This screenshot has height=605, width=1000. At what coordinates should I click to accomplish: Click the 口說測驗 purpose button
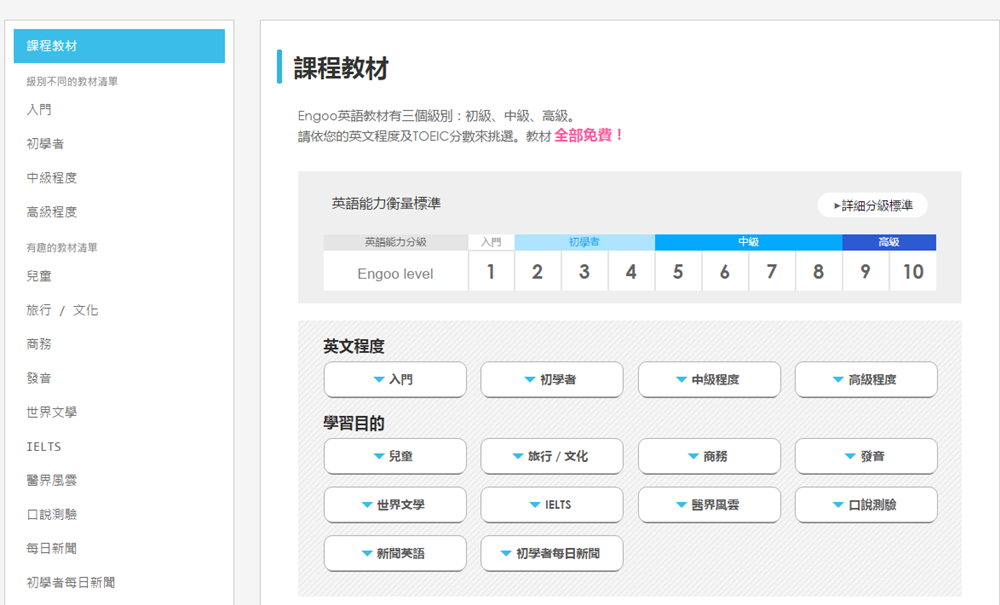[866, 505]
